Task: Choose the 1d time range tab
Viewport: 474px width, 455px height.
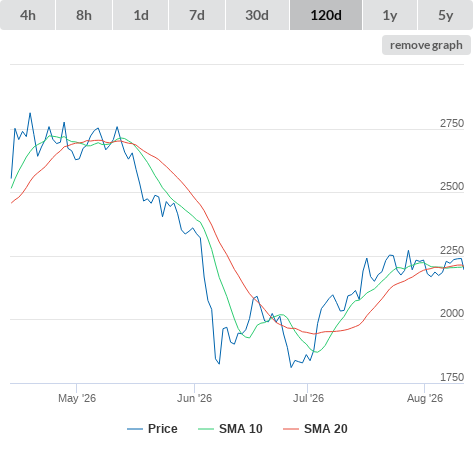Action: [x=141, y=15]
